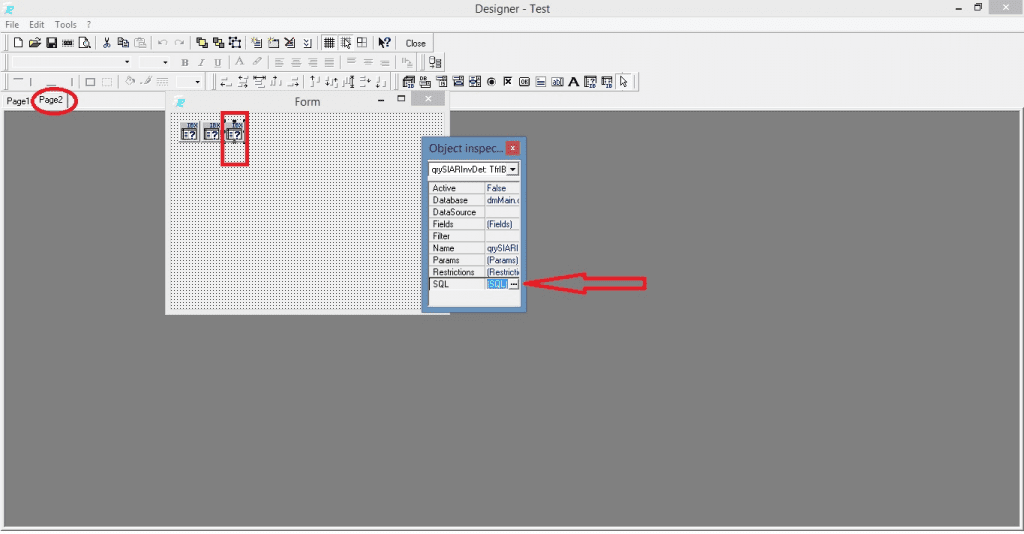
Task: Click the Bring to front icon
Action: tap(202, 43)
